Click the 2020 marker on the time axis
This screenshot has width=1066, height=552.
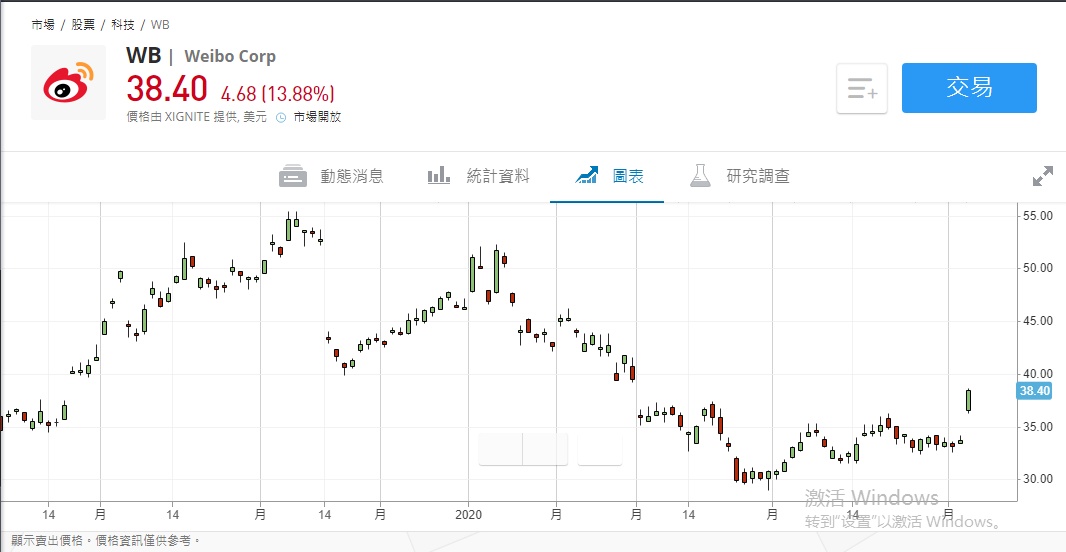(x=469, y=514)
